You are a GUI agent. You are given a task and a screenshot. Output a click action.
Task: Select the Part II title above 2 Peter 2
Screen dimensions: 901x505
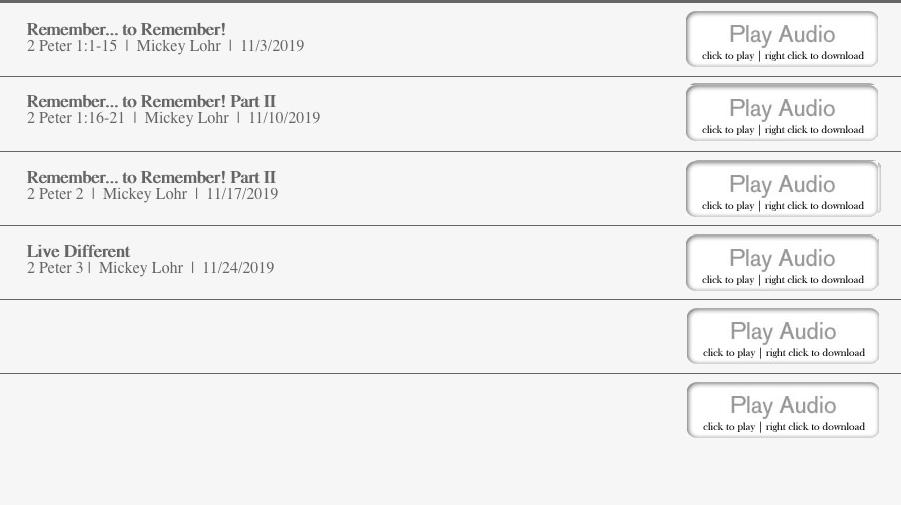coord(151,177)
